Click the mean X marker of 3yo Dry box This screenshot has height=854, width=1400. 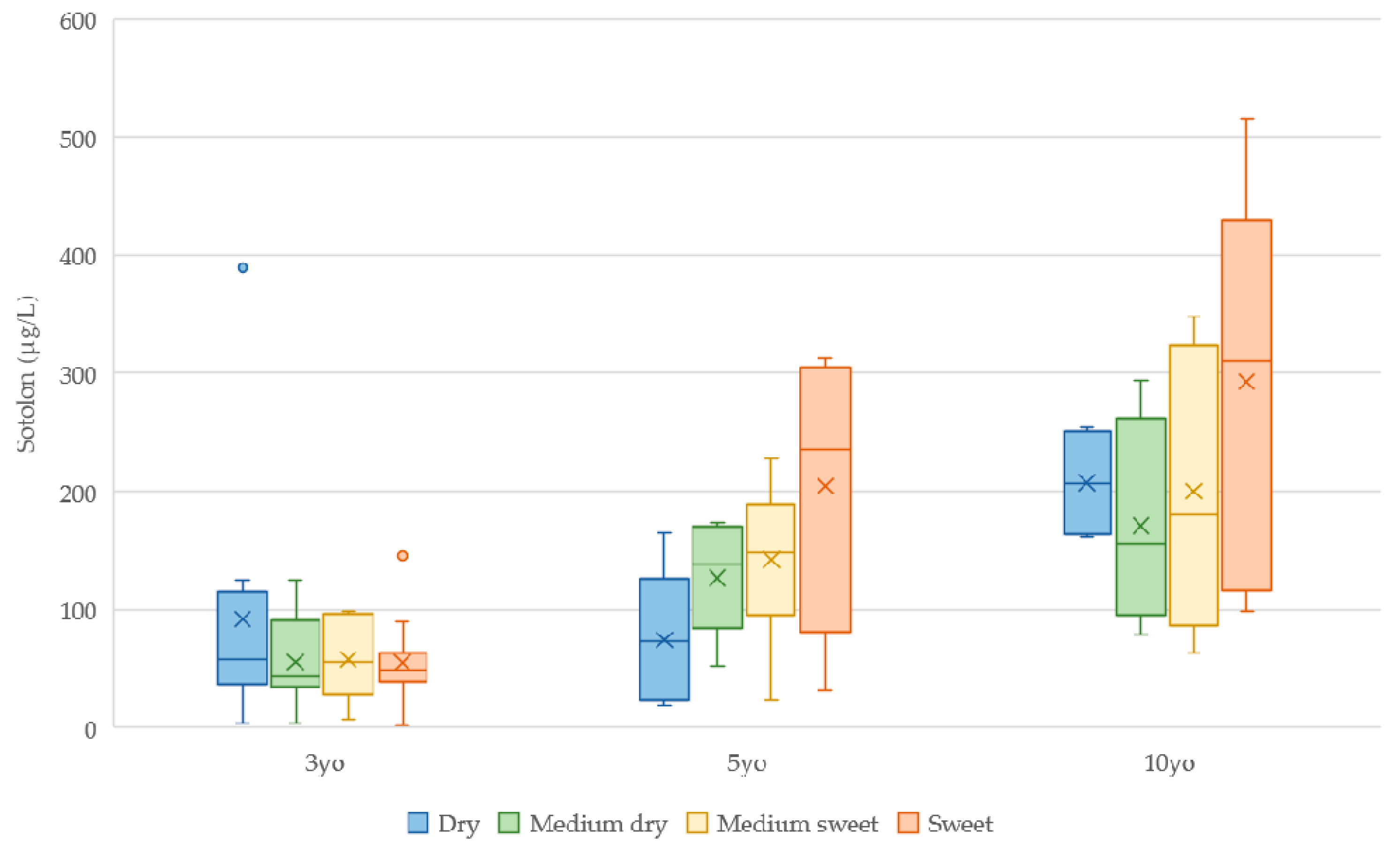pyautogui.click(x=242, y=619)
